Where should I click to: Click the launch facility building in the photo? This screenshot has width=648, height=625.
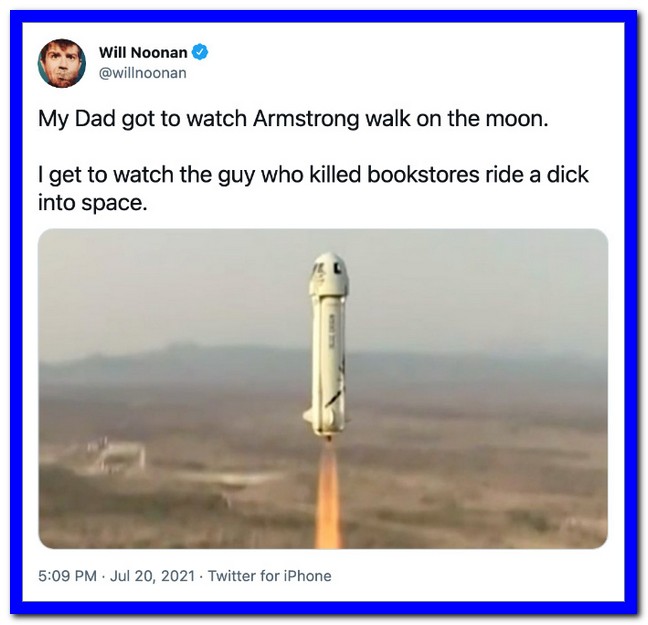tap(116, 456)
